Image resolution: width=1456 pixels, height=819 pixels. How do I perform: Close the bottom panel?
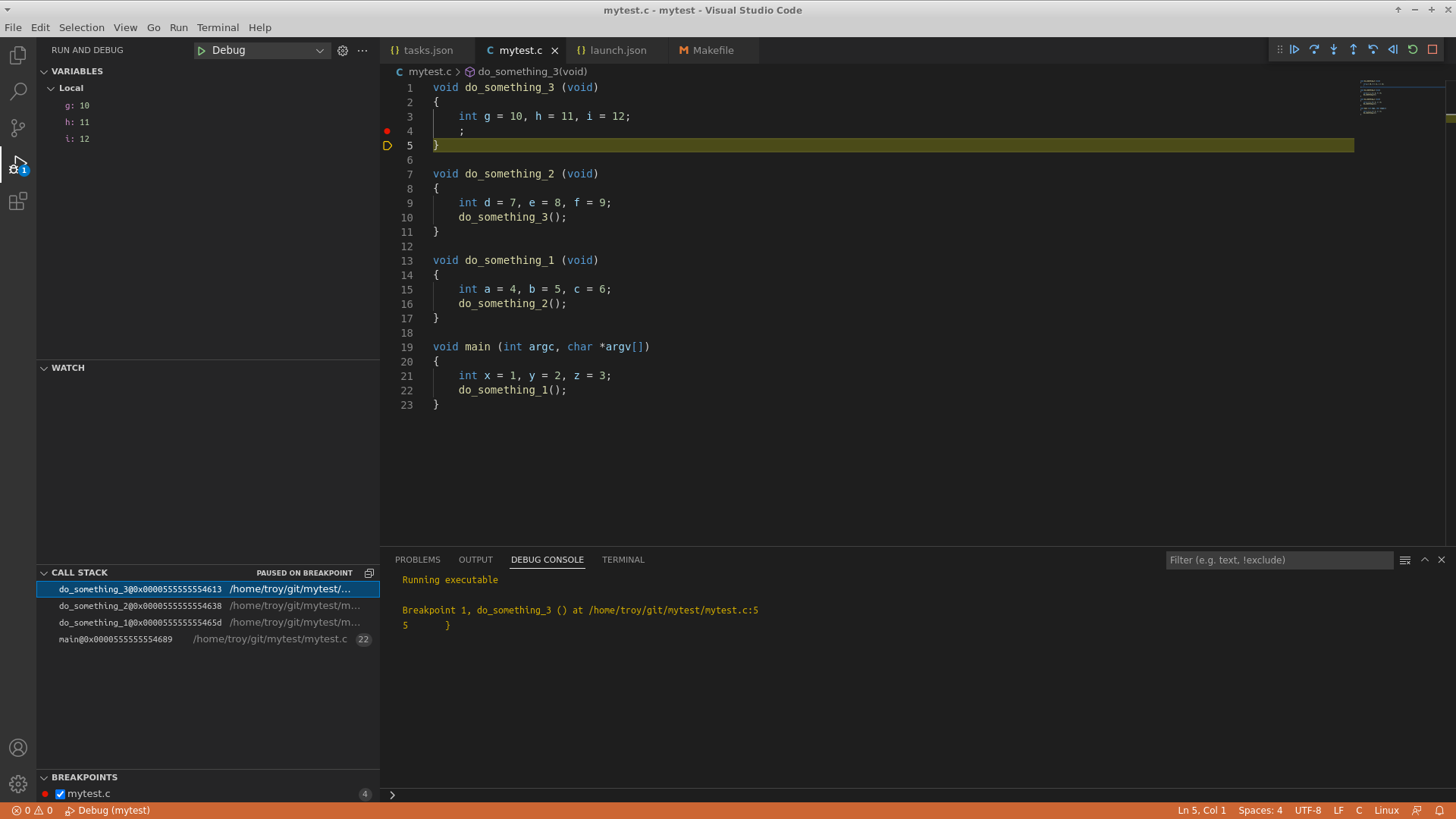[x=1442, y=560]
